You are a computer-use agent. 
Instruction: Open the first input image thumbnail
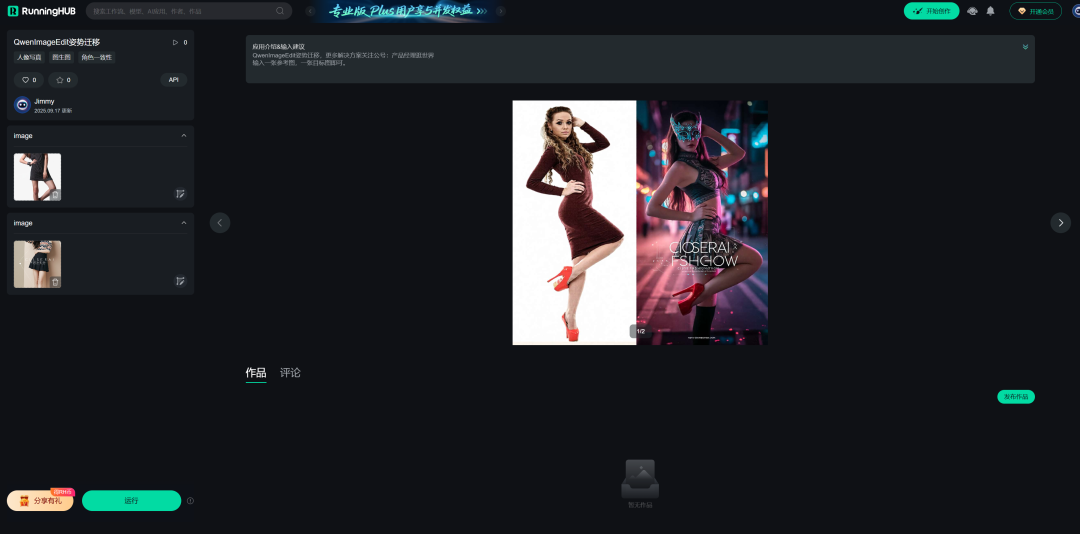(x=37, y=177)
